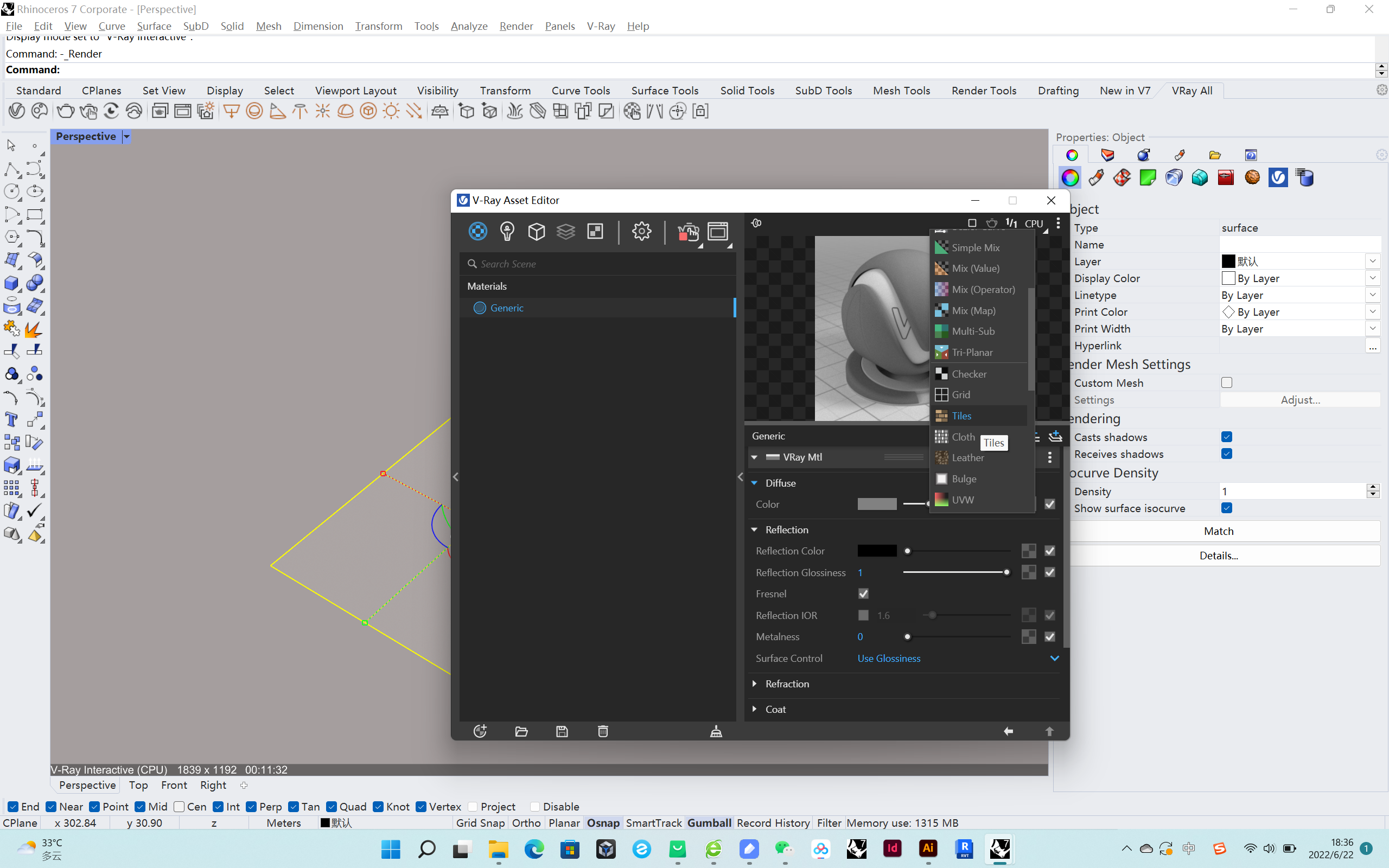Expand the Coat section
This screenshot has height=868, width=1389.
[x=754, y=709]
